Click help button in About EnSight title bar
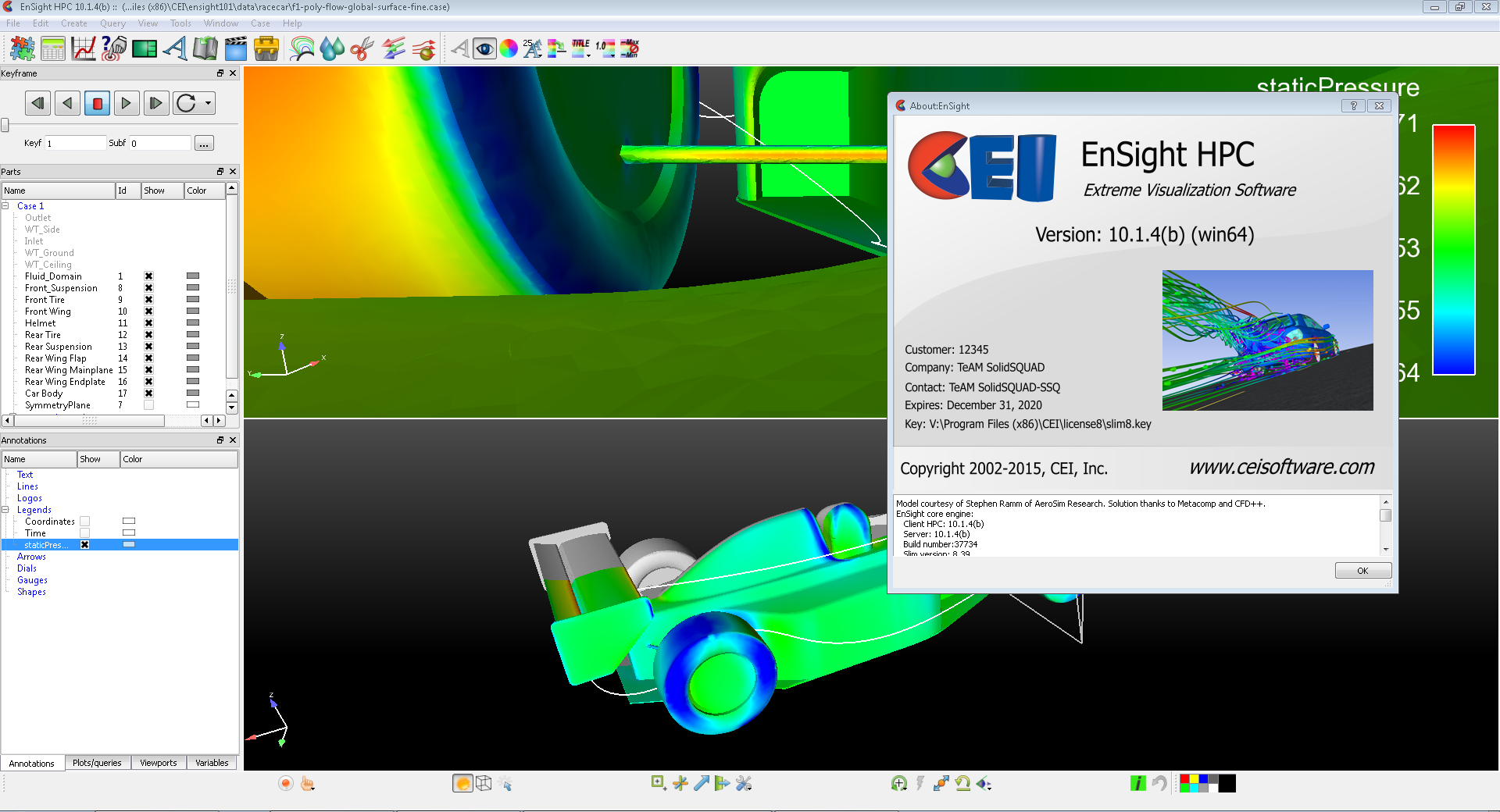This screenshot has height=812, width=1500. click(x=1353, y=106)
